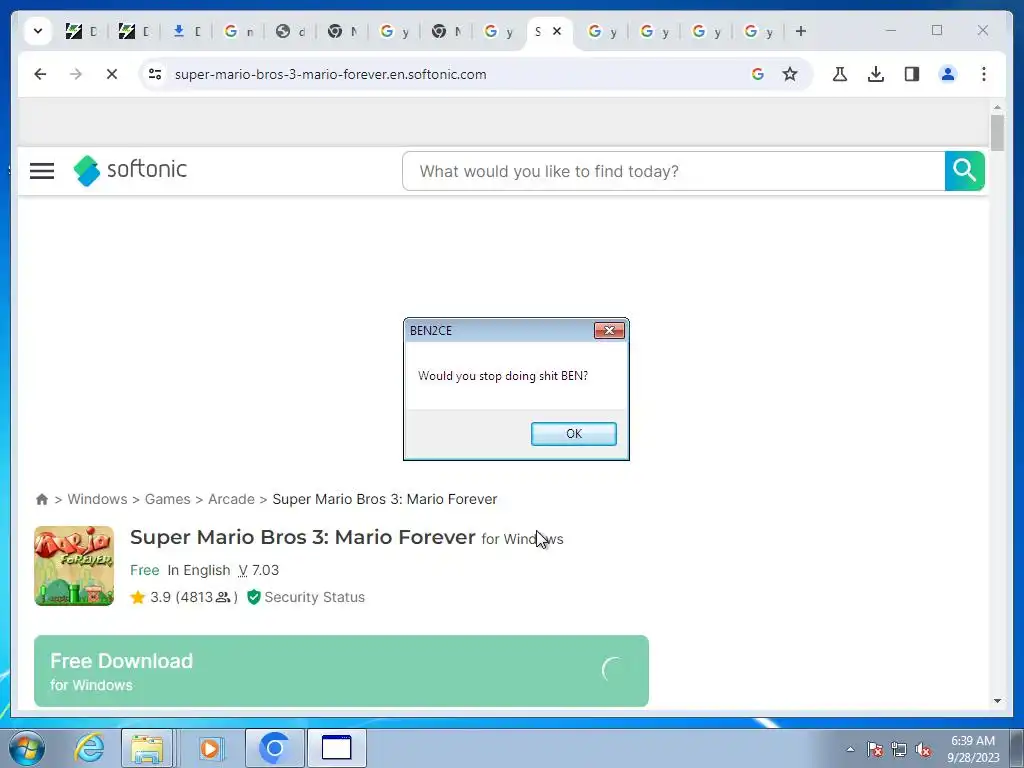Open the taskbar clock 6:39 AM

click(973, 749)
